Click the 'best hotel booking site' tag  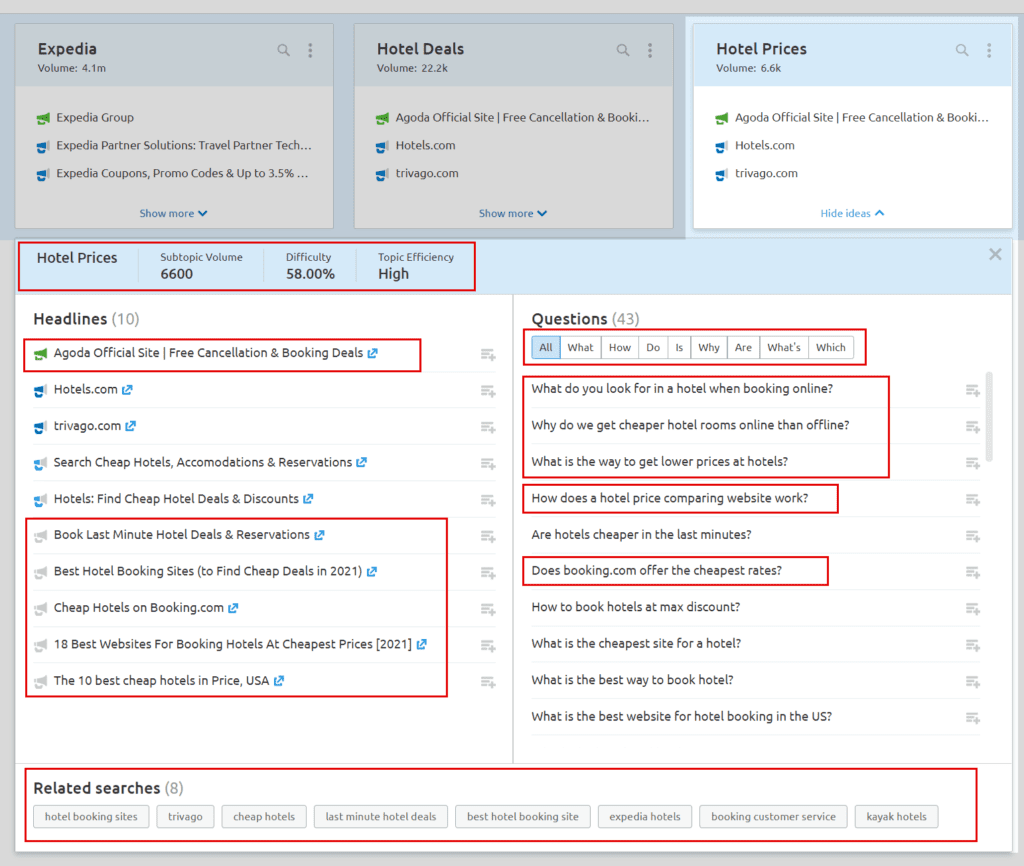(522, 816)
